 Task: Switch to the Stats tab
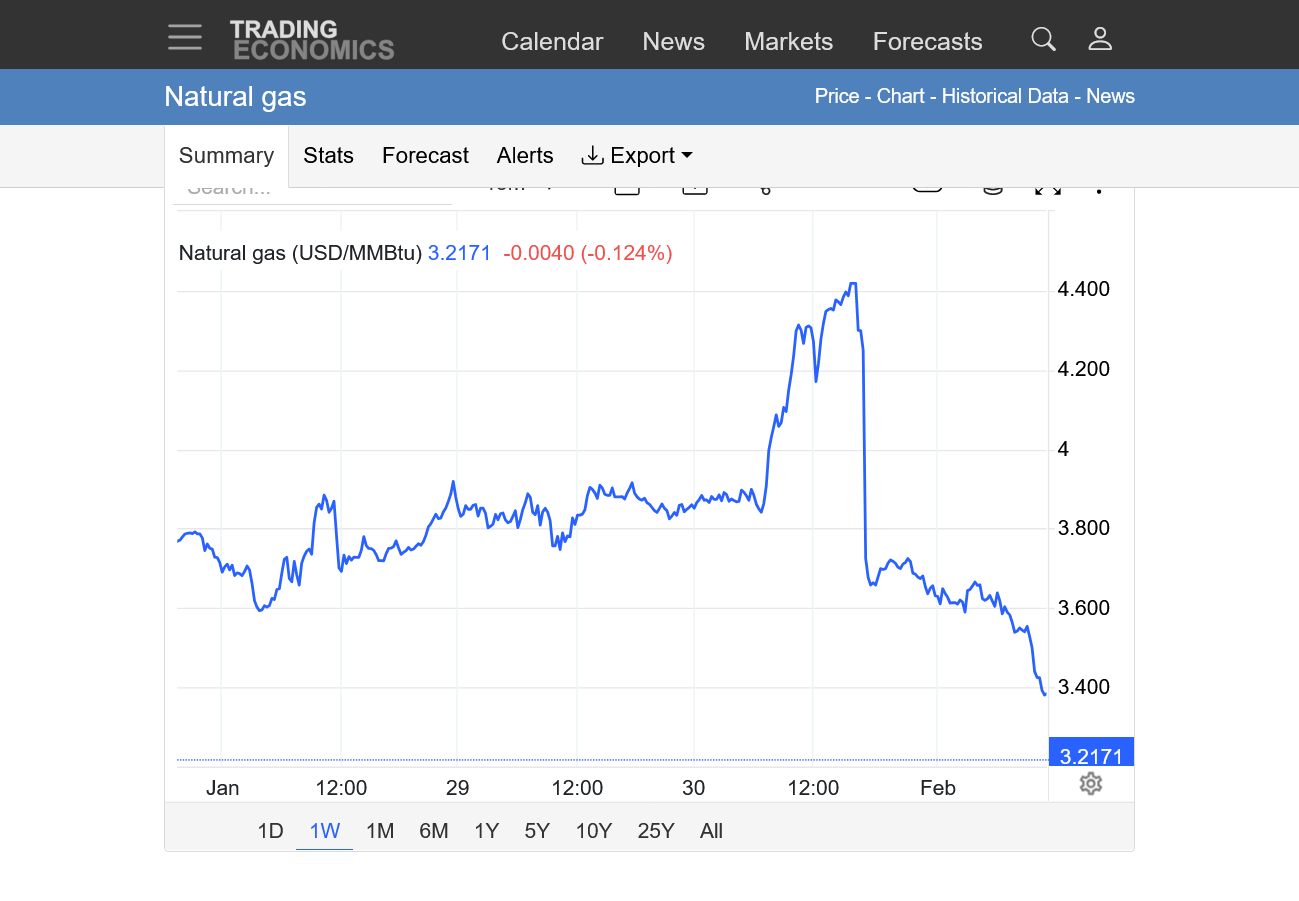point(328,156)
